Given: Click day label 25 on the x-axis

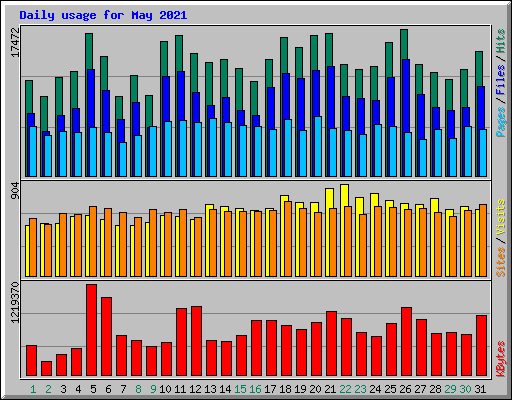Looking at the screenshot, I should 390,389.
